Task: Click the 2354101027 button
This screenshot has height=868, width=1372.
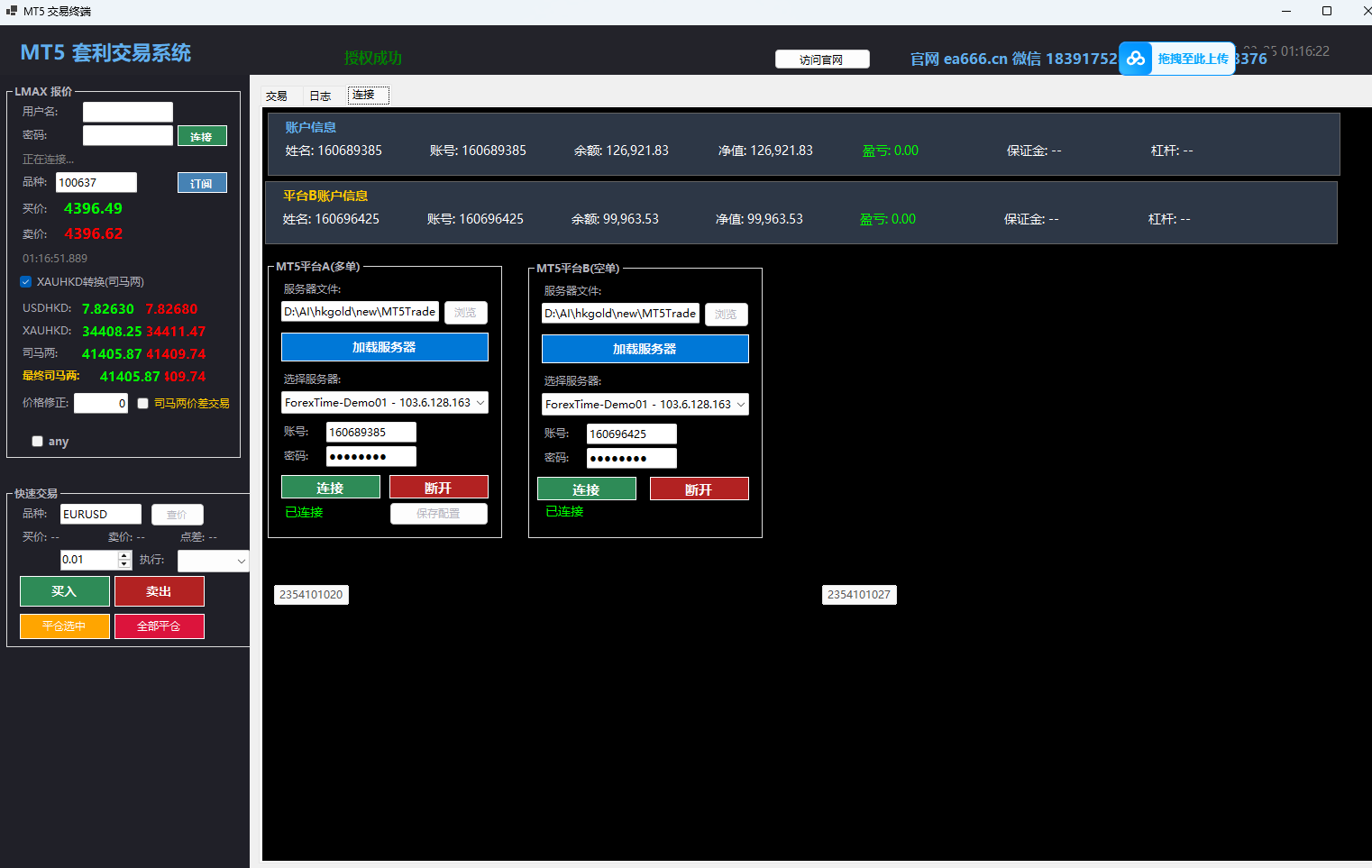Action: point(859,595)
